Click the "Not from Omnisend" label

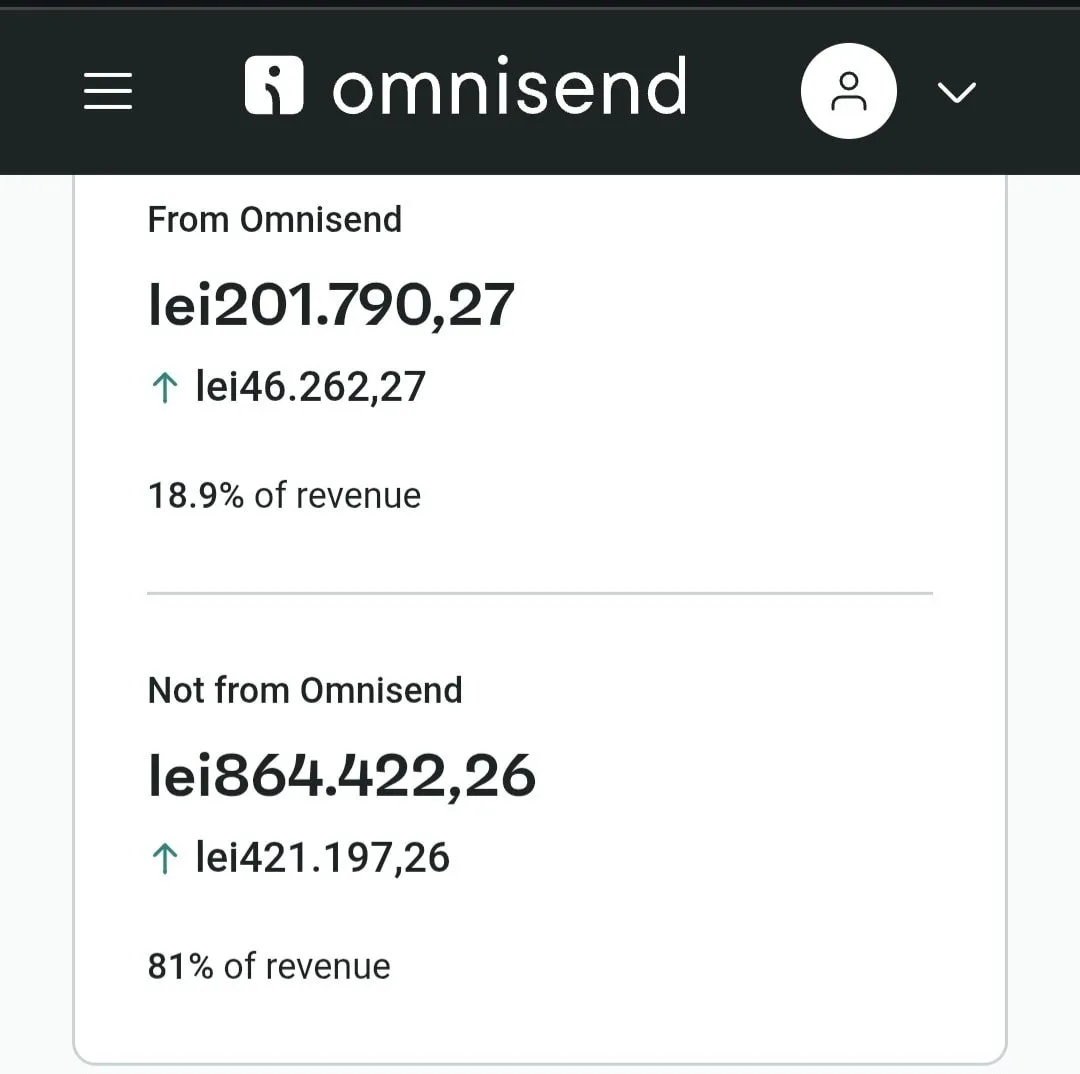coord(305,691)
